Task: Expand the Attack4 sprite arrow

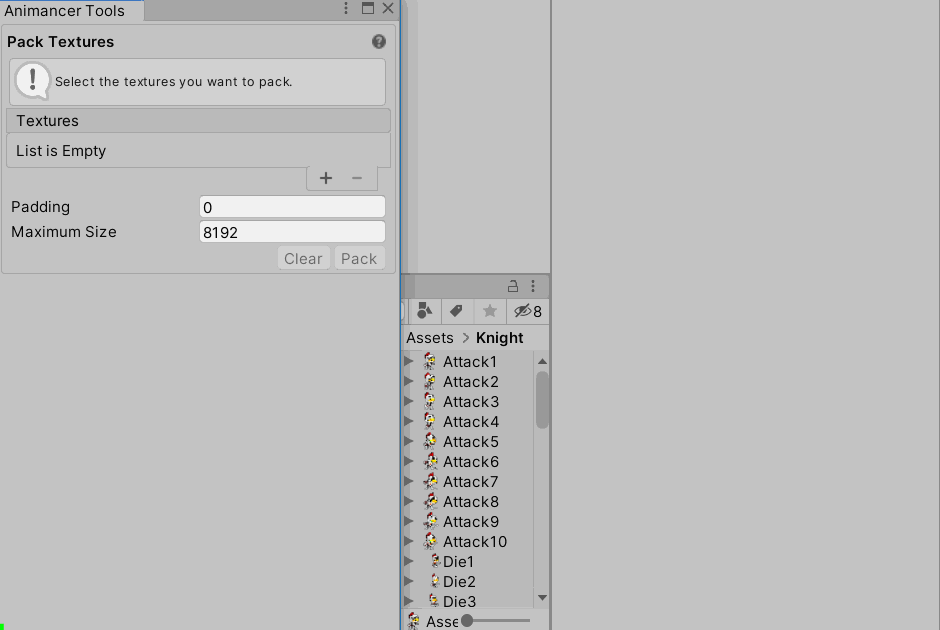Action: 409,421
